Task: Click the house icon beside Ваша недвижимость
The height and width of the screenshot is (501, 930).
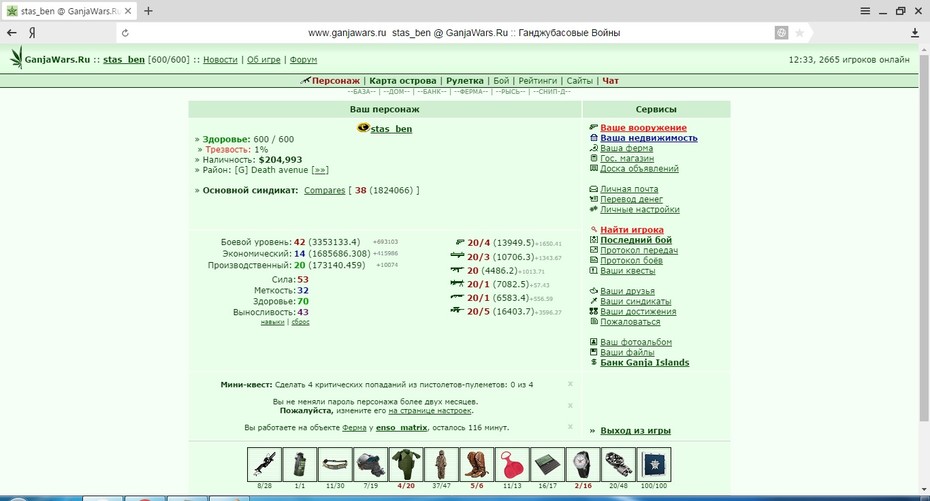Action: coord(594,138)
